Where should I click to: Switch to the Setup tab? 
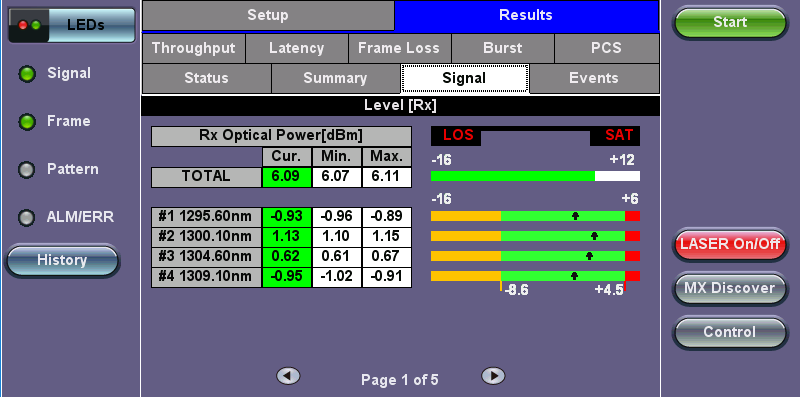tap(268, 15)
